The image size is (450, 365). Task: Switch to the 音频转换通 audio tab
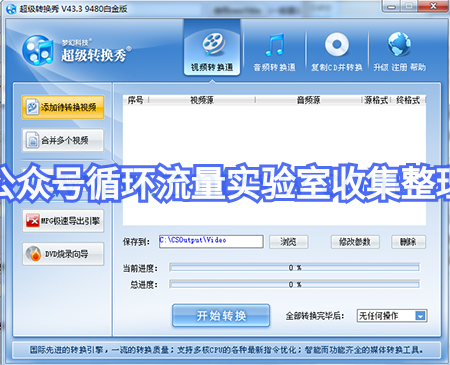click(x=274, y=52)
